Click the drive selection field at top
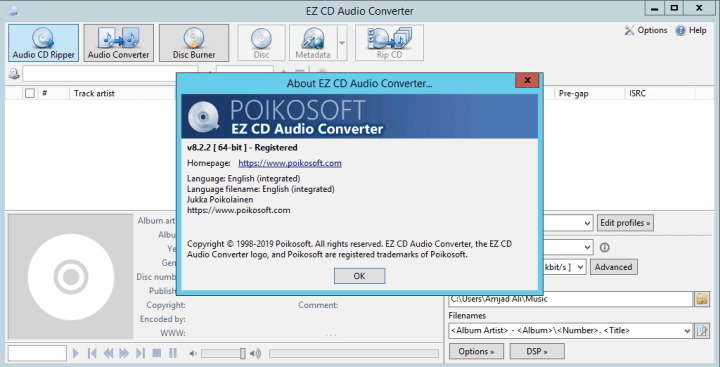 [110, 73]
